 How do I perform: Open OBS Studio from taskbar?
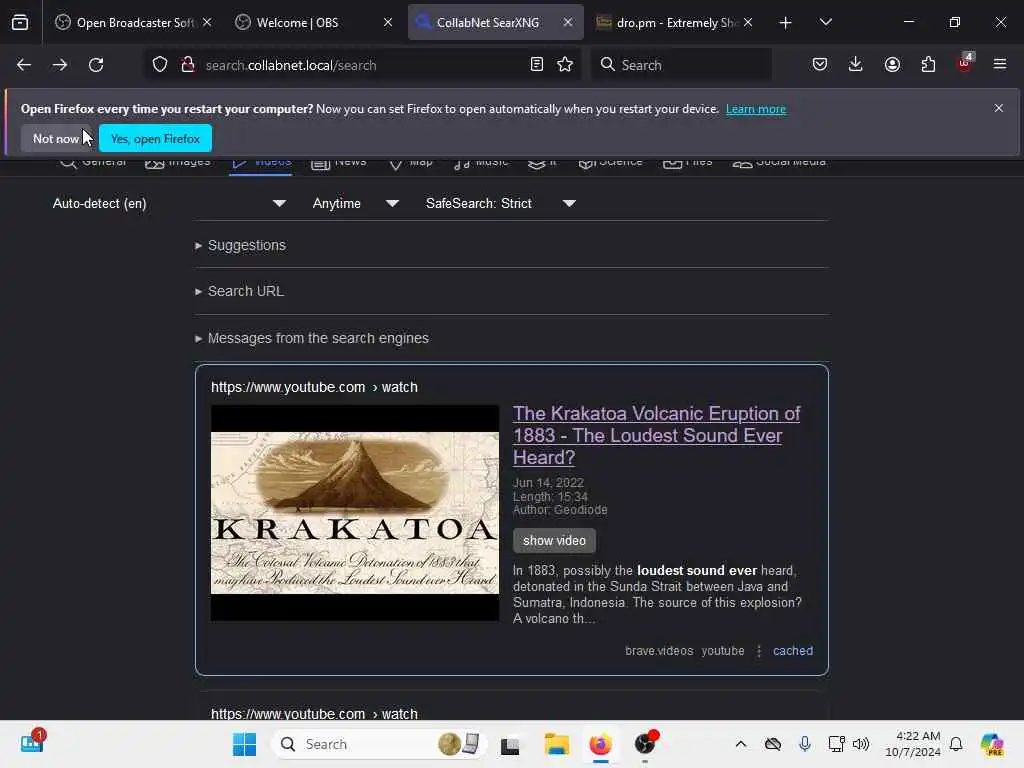[x=645, y=744]
